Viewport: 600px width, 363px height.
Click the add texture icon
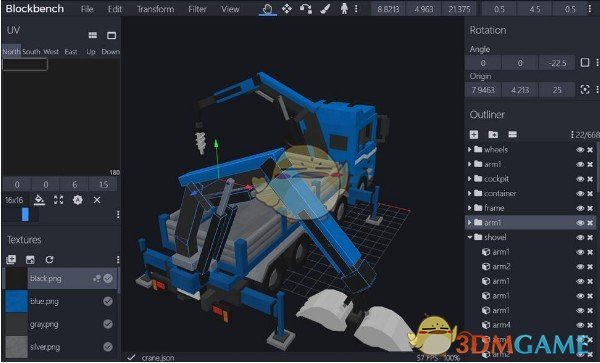tap(11, 260)
